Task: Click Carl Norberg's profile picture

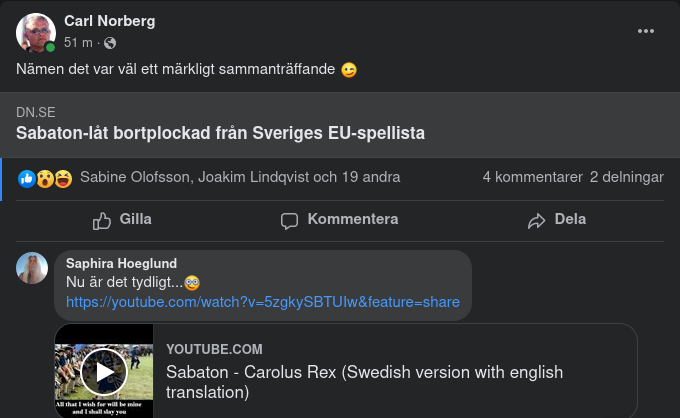Action: click(35, 33)
